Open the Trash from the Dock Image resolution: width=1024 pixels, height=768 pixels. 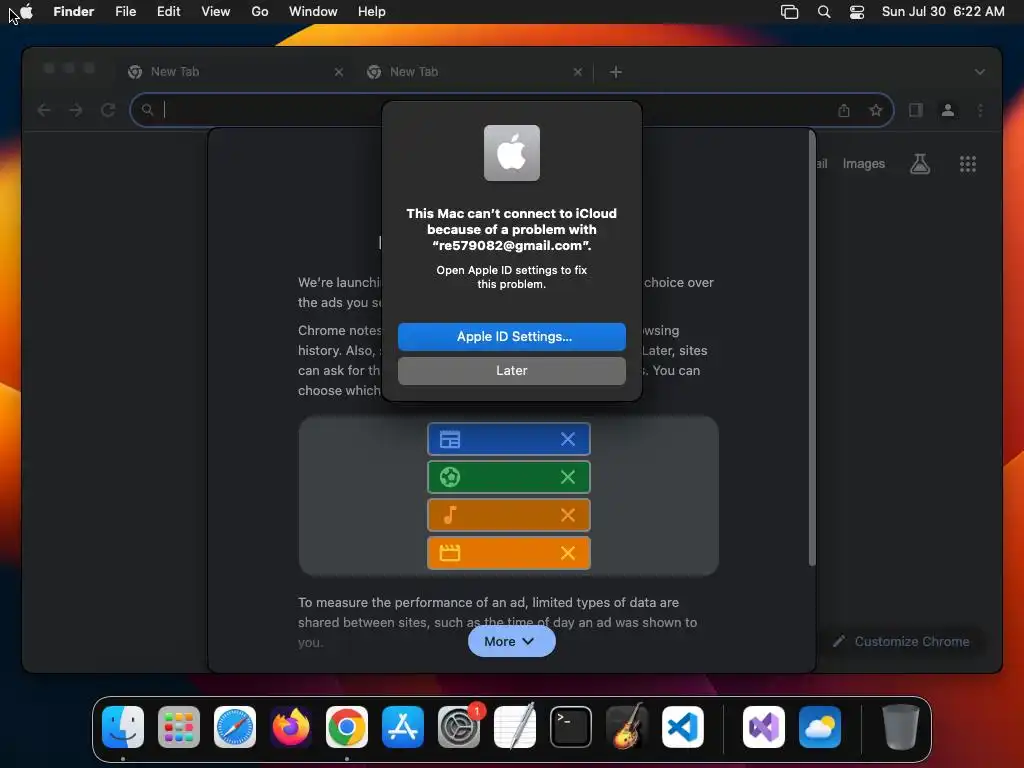[901, 727]
